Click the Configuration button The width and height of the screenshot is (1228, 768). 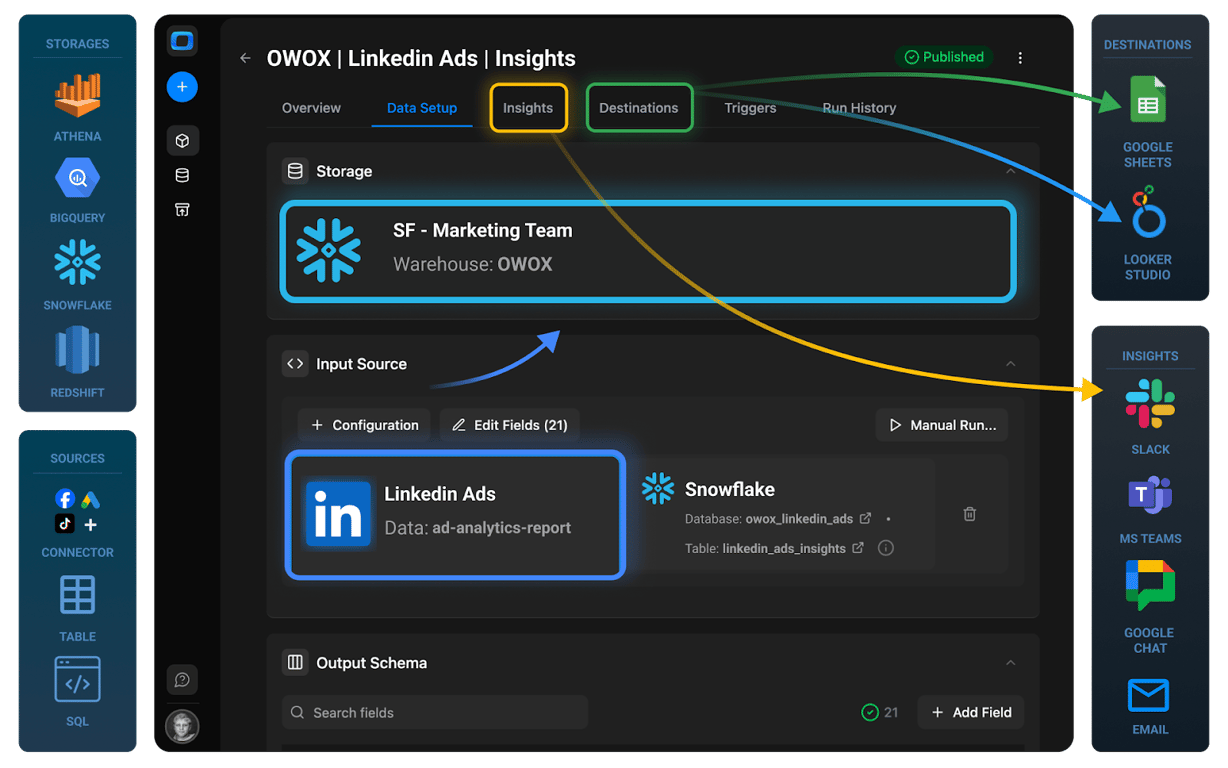pos(364,425)
